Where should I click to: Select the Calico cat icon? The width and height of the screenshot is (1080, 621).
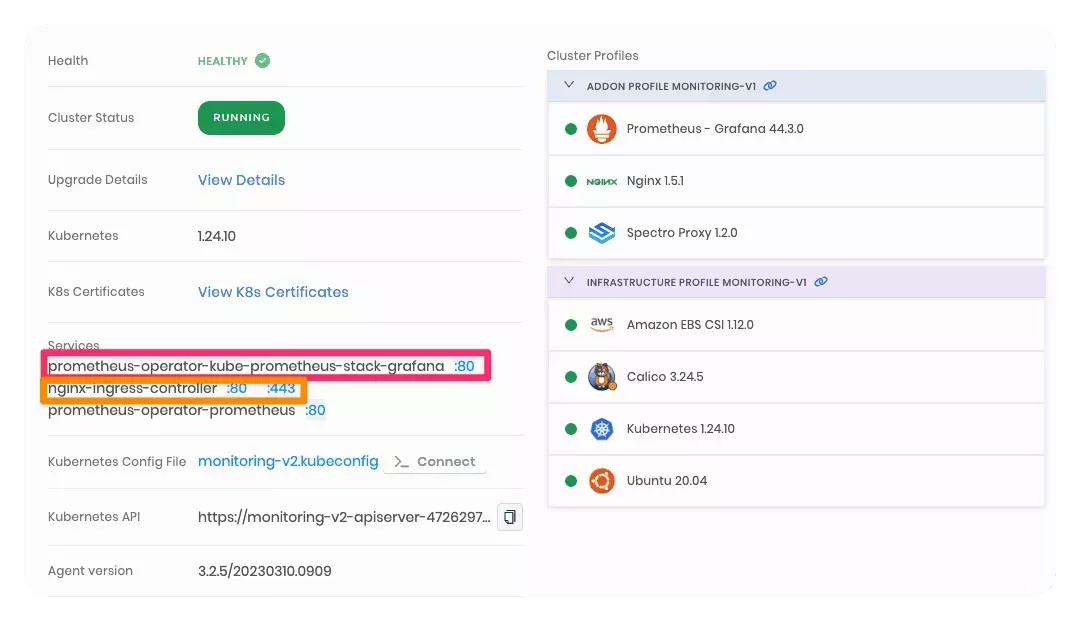click(x=600, y=377)
